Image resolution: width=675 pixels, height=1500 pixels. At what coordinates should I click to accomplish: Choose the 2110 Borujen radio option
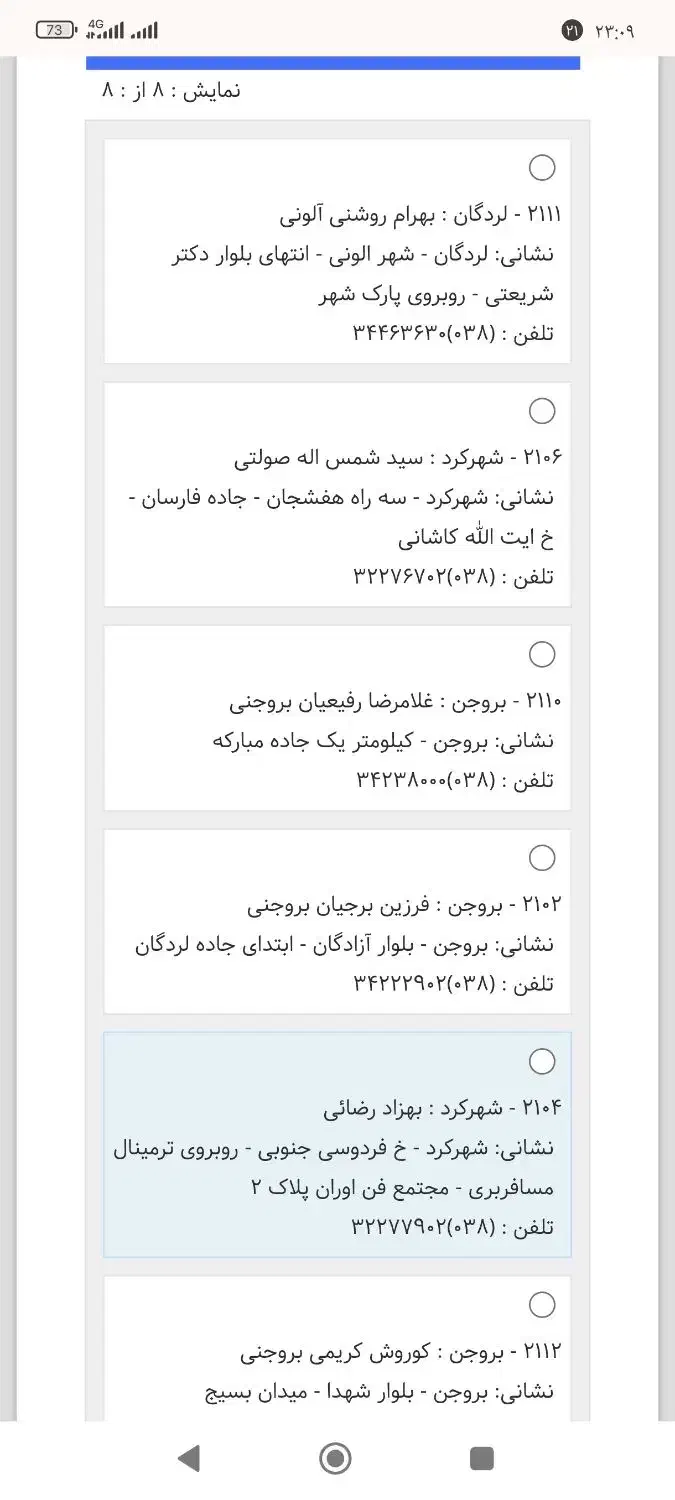(542, 654)
